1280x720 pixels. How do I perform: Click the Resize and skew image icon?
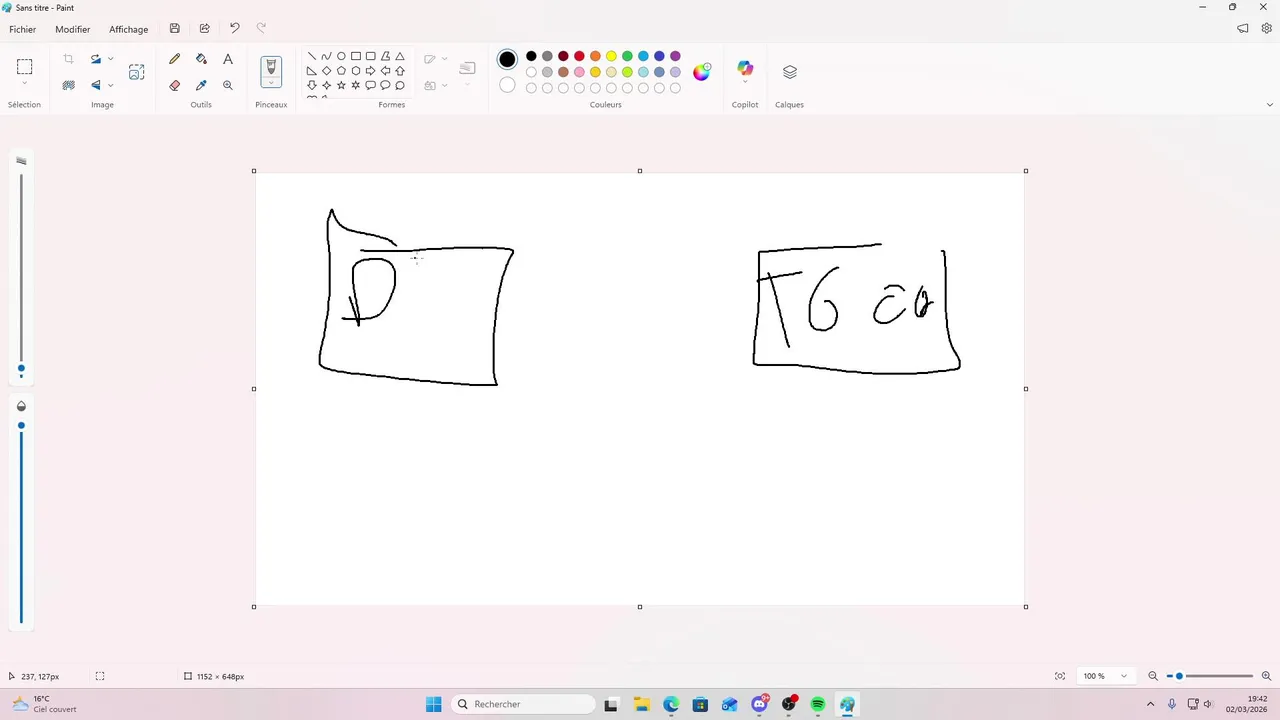(137, 72)
